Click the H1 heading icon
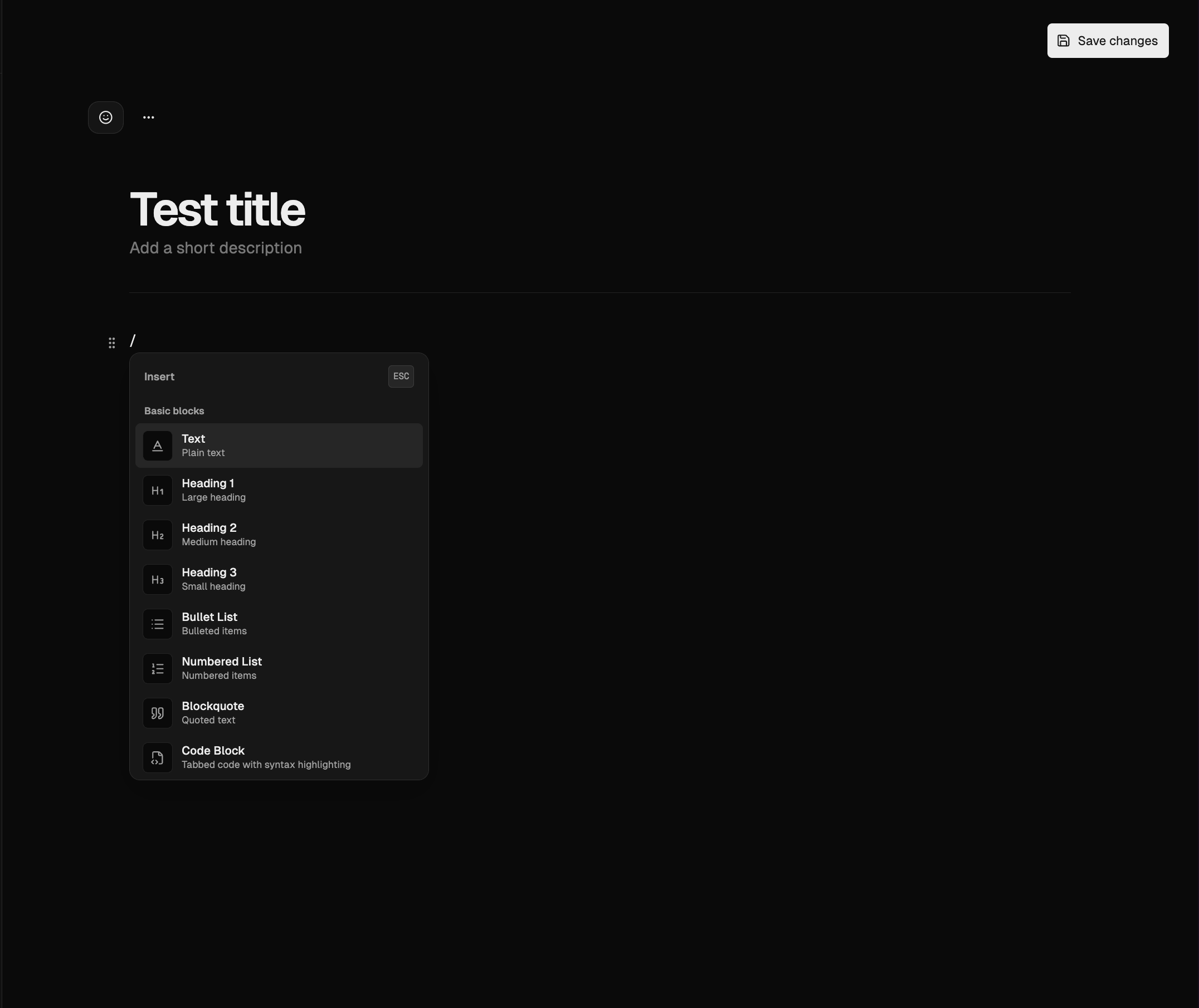Viewport: 1199px width, 1008px height. pyautogui.click(x=158, y=490)
